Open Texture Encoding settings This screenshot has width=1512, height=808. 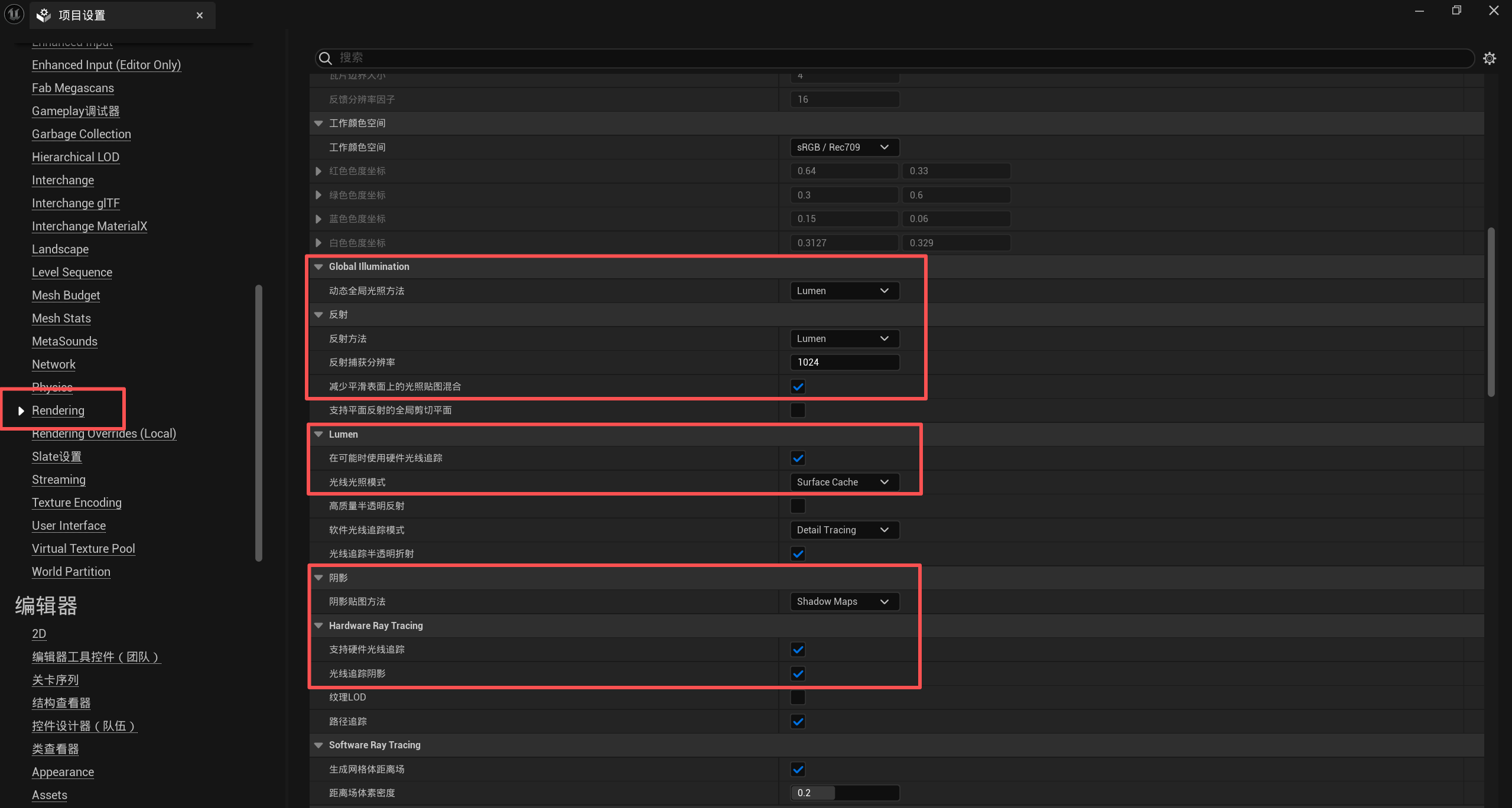[x=77, y=503]
